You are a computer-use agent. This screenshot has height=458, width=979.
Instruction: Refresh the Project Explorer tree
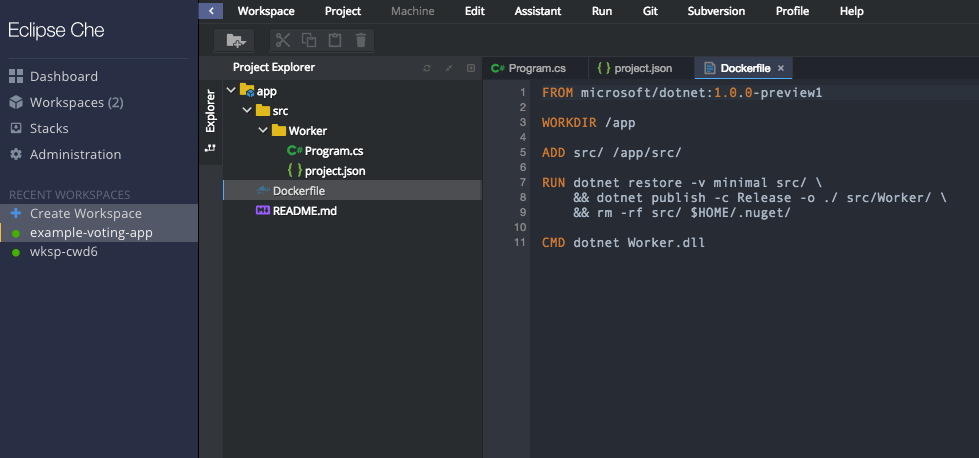(427, 68)
